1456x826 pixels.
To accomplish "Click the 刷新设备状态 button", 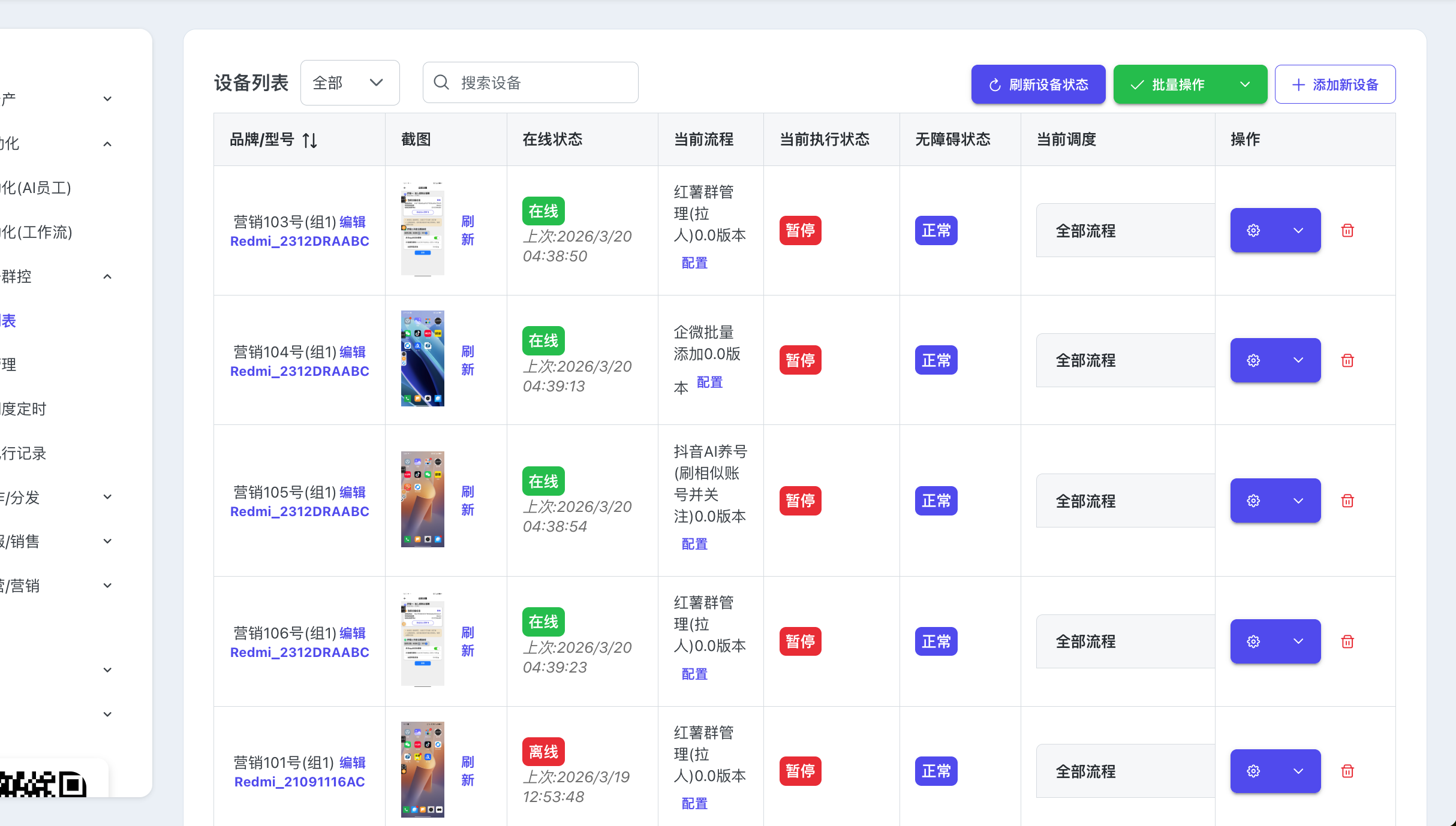I will click(x=1038, y=85).
